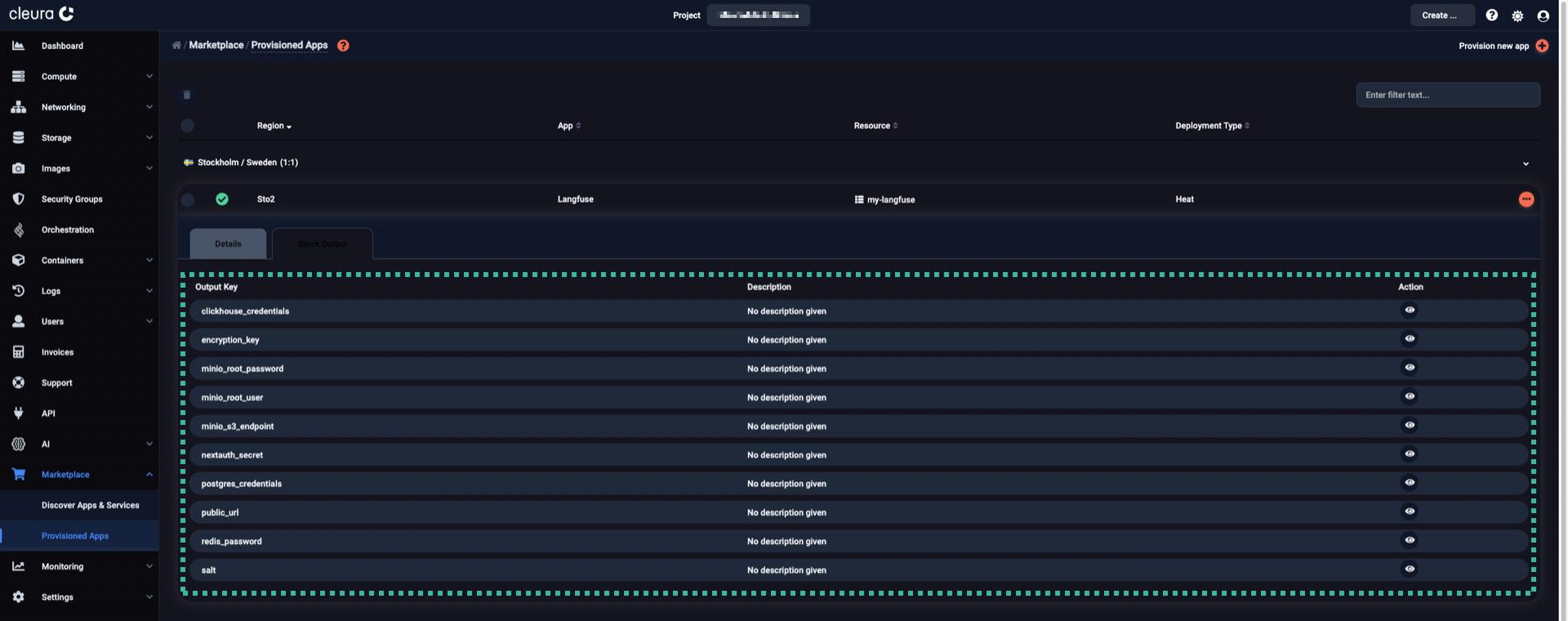
Task: Switch to the Stack Output tab
Action: 323,244
